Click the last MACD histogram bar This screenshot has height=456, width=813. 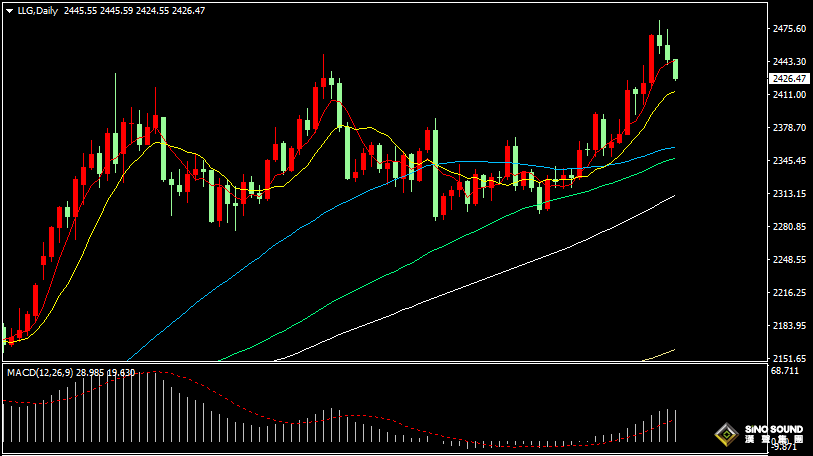[676, 425]
